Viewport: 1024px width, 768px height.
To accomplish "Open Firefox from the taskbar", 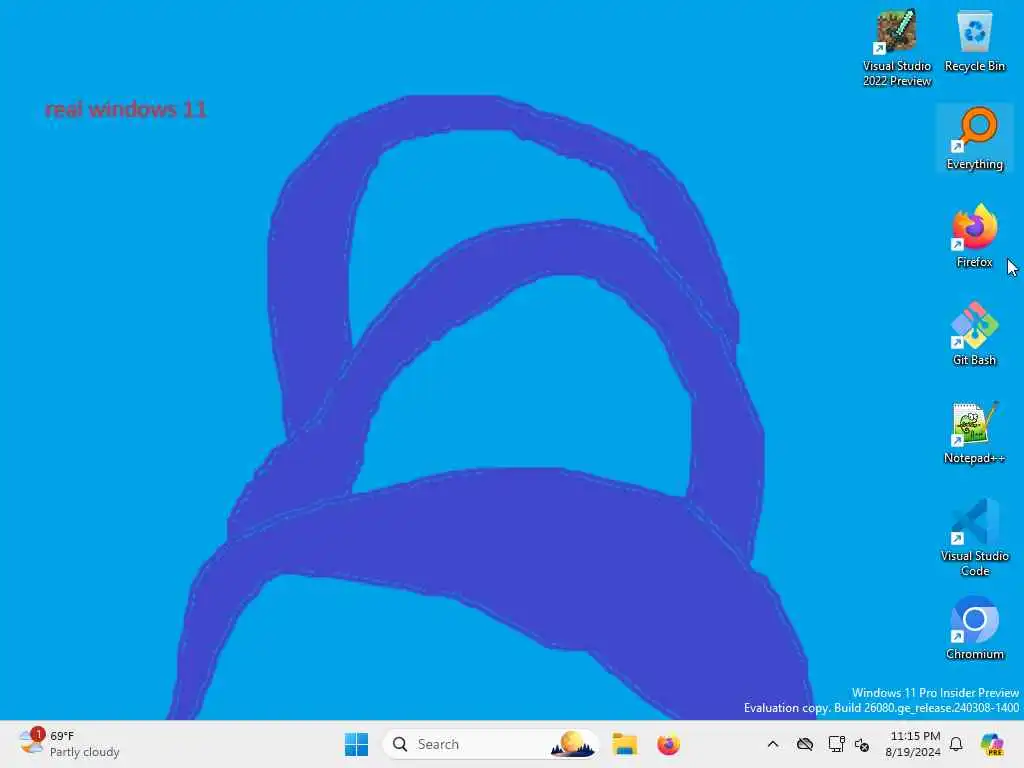I will (x=668, y=744).
